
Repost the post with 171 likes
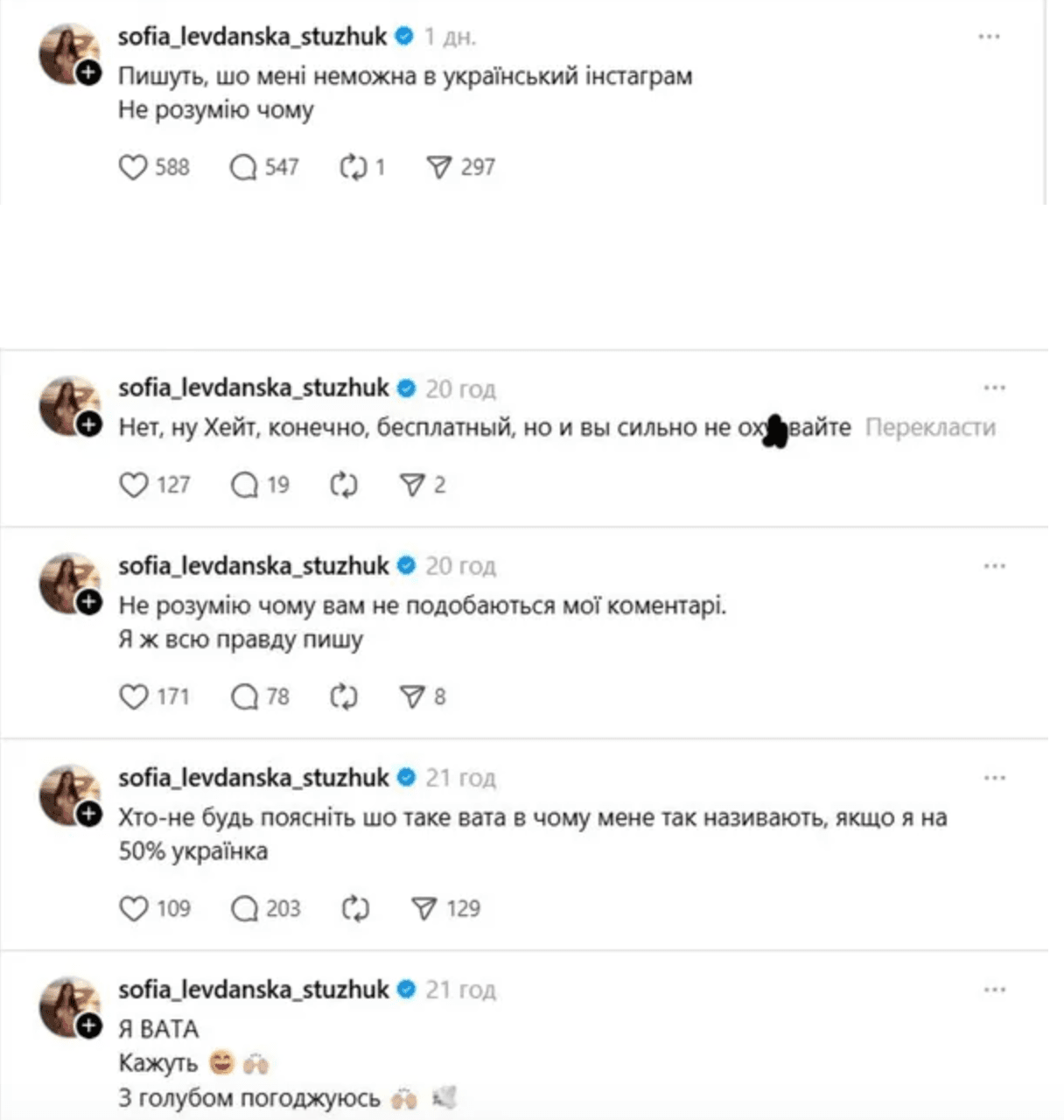pyautogui.click(x=344, y=696)
